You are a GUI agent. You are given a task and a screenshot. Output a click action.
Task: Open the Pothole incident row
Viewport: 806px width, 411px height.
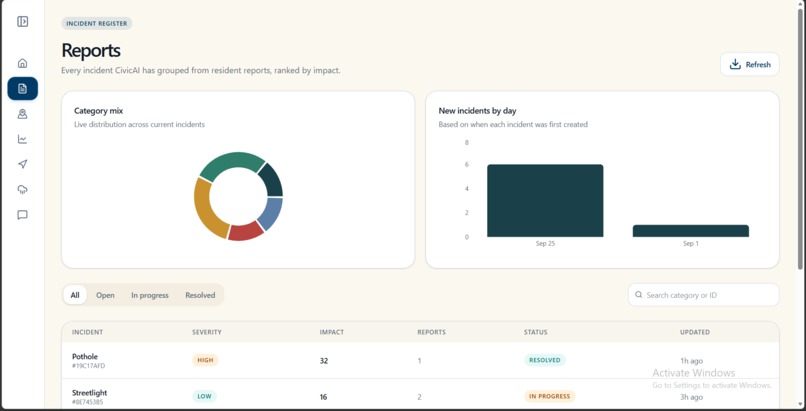(x=420, y=361)
